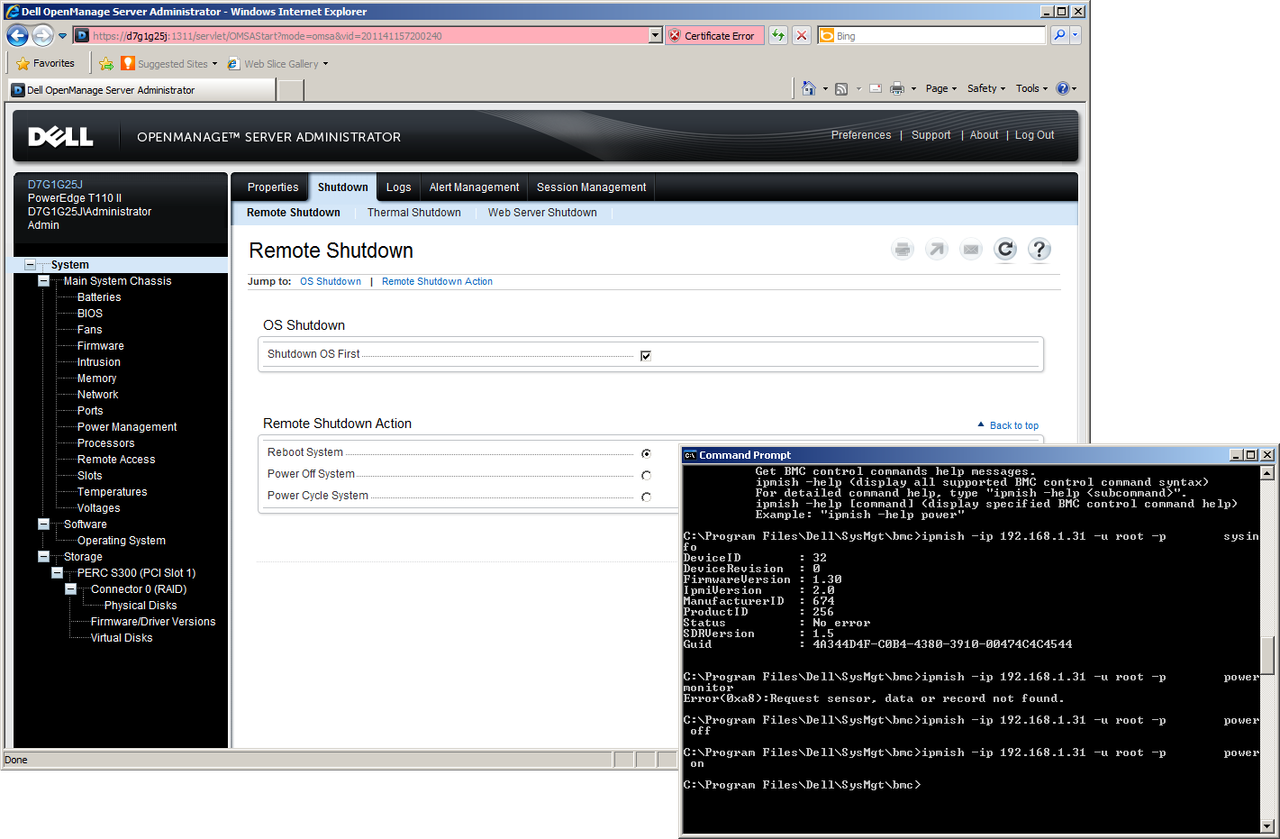Image resolution: width=1280 pixels, height=839 pixels.
Task: Click the RSS feeds icon
Action: [842, 88]
